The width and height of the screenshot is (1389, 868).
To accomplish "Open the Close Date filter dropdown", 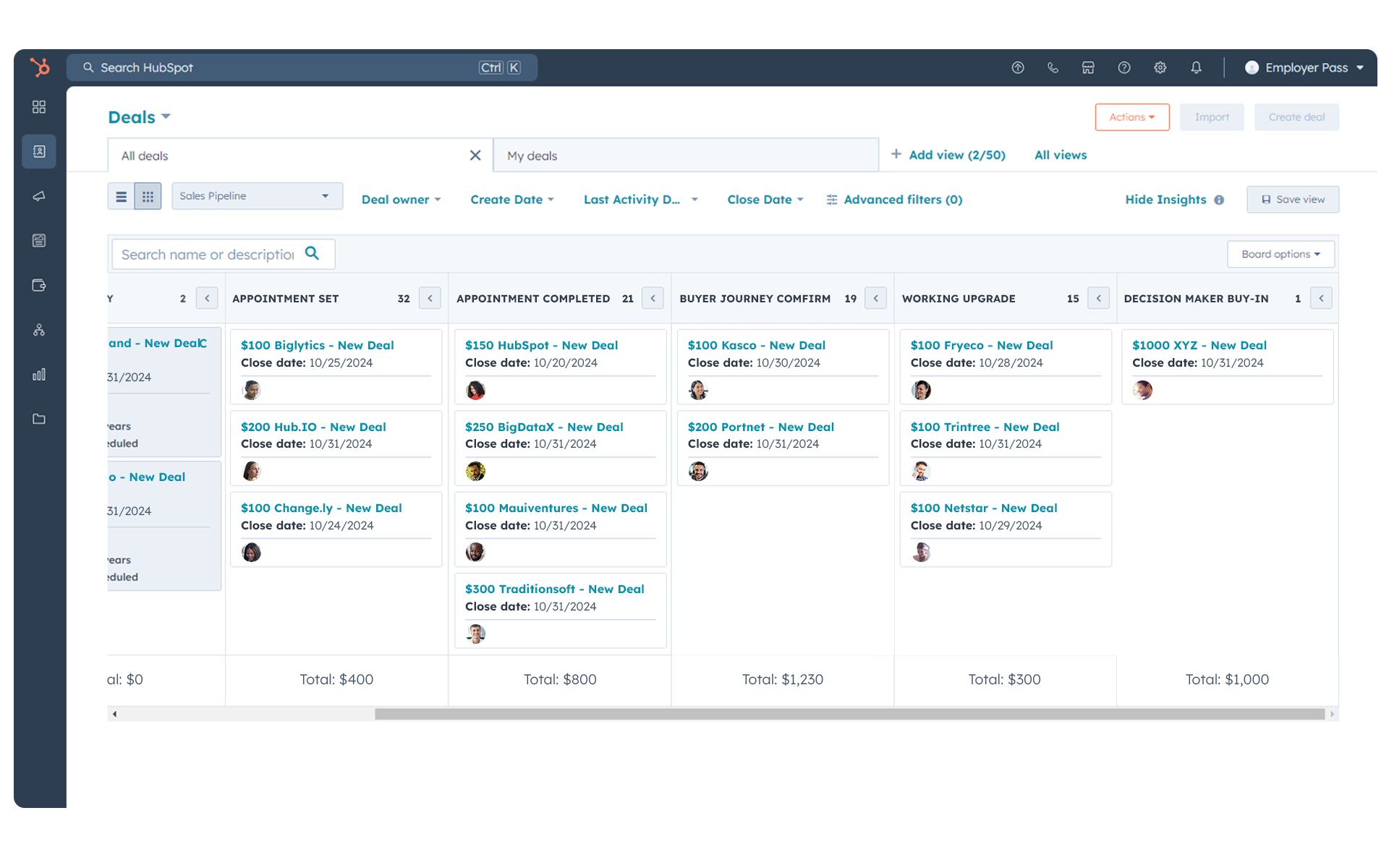I will point(765,200).
